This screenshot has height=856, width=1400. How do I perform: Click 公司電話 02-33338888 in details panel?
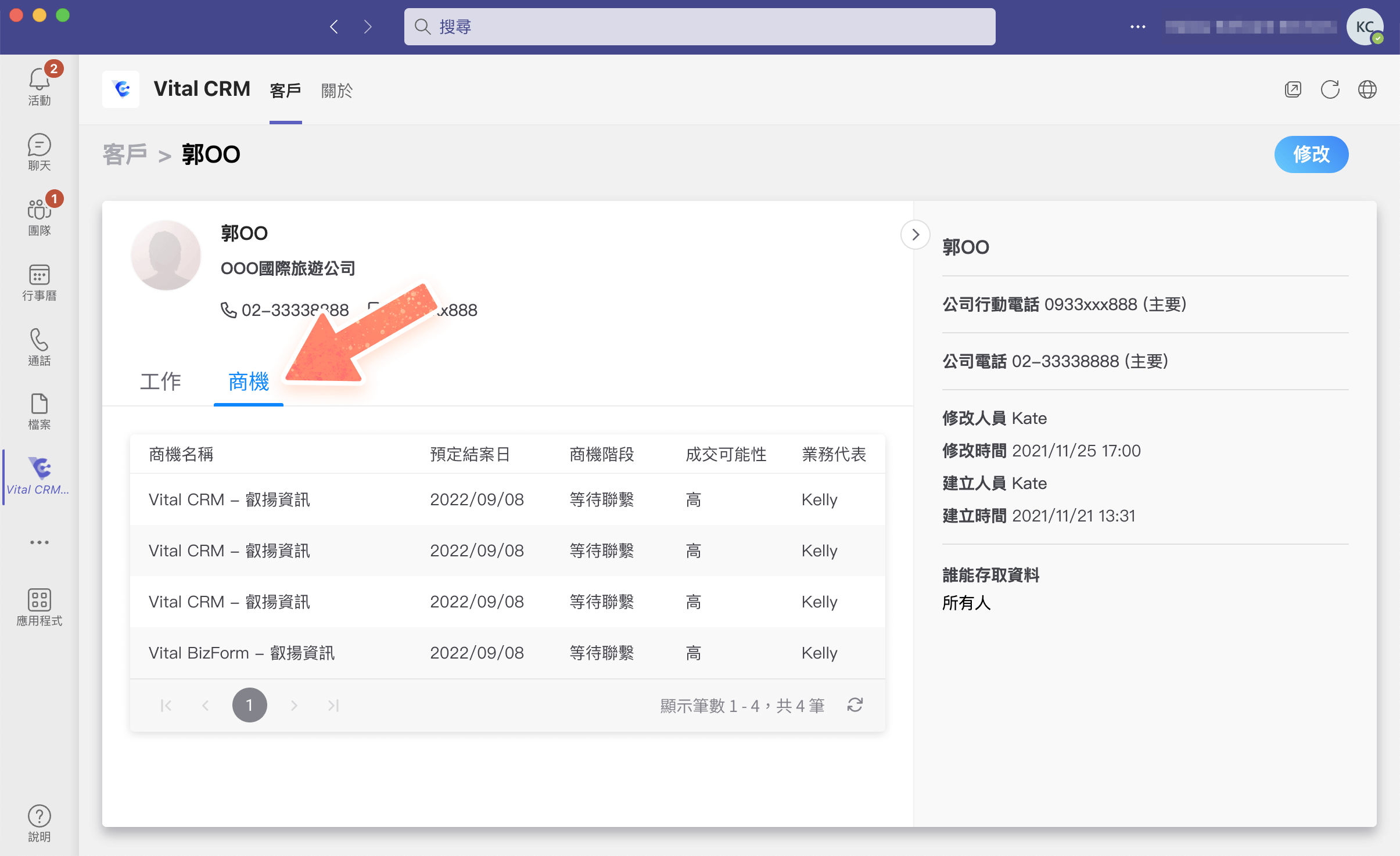coord(1055,361)
